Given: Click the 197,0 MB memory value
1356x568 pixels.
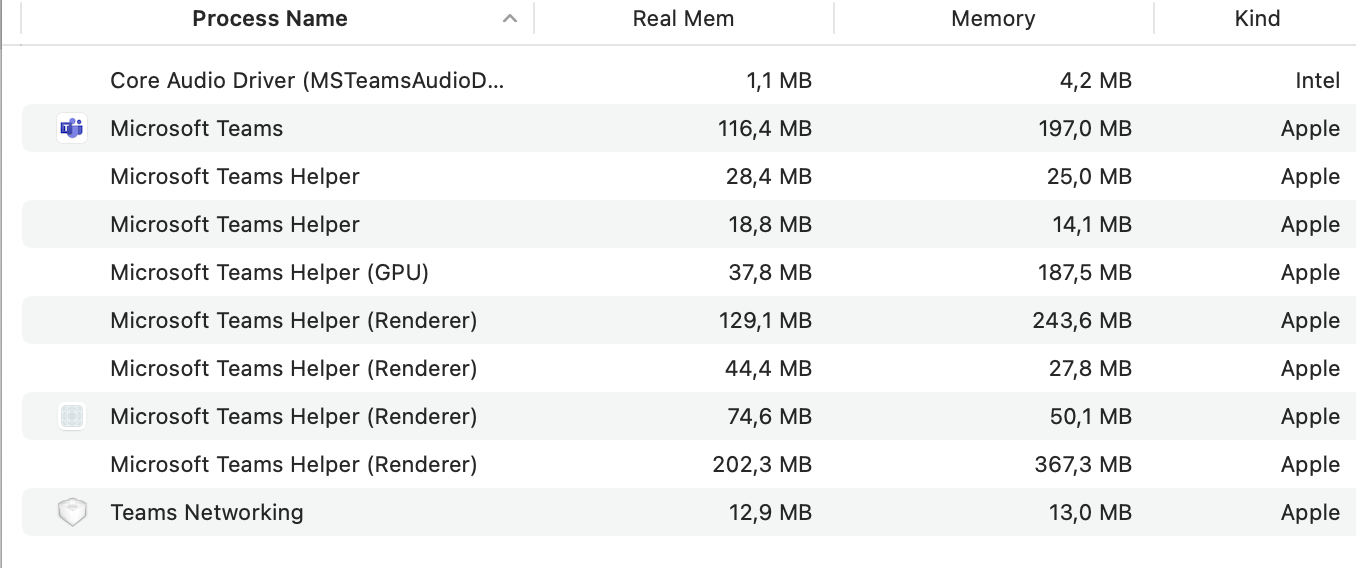Looking at the screenshot, I should tap(1085, 129).
